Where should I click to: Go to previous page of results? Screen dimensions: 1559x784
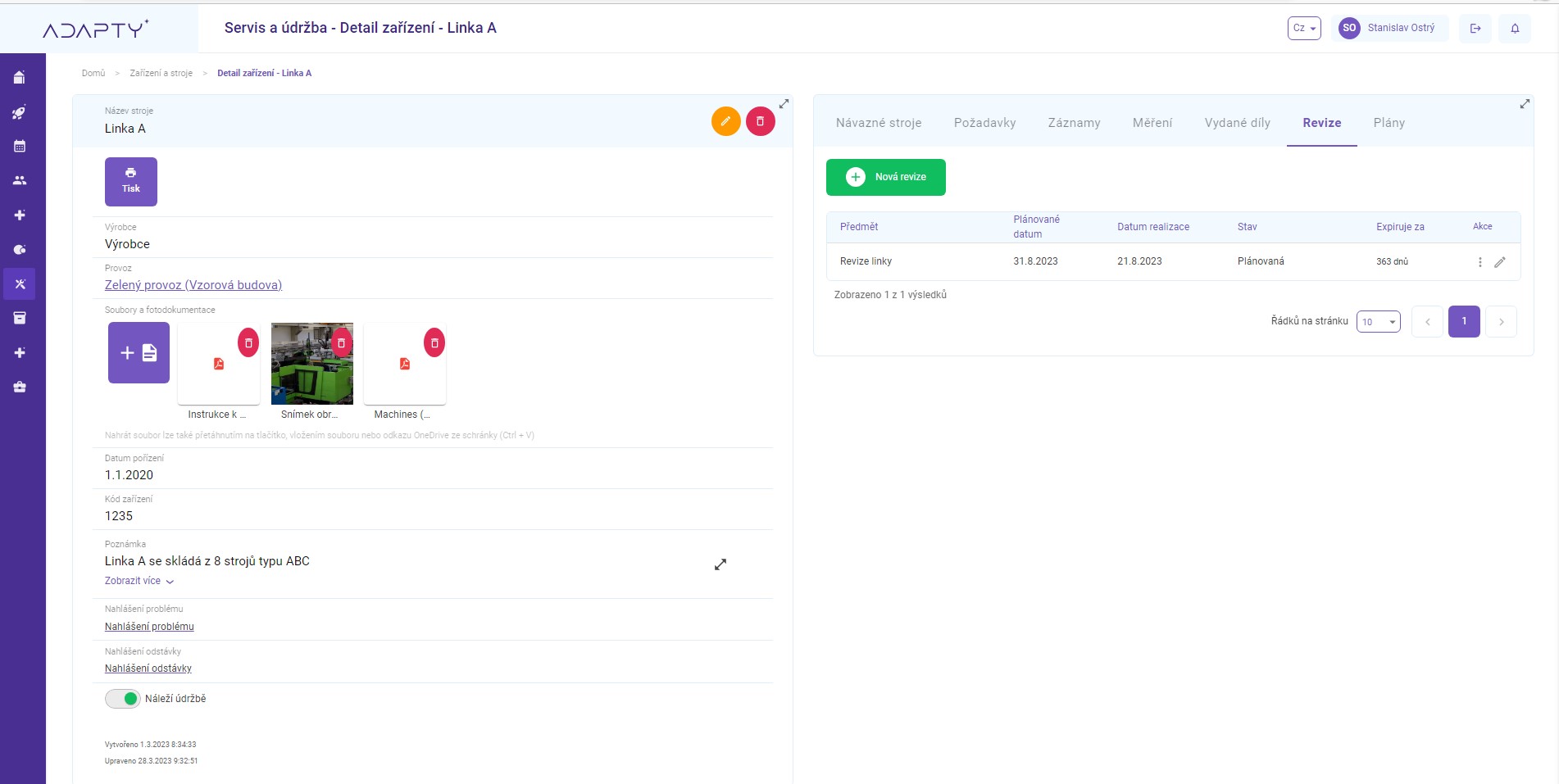click(1428, 322)
